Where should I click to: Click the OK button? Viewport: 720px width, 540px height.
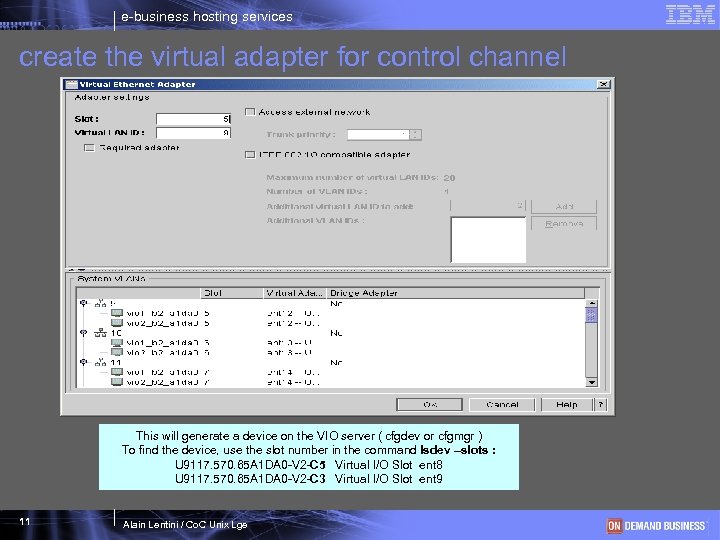click(x=429, y=405)
